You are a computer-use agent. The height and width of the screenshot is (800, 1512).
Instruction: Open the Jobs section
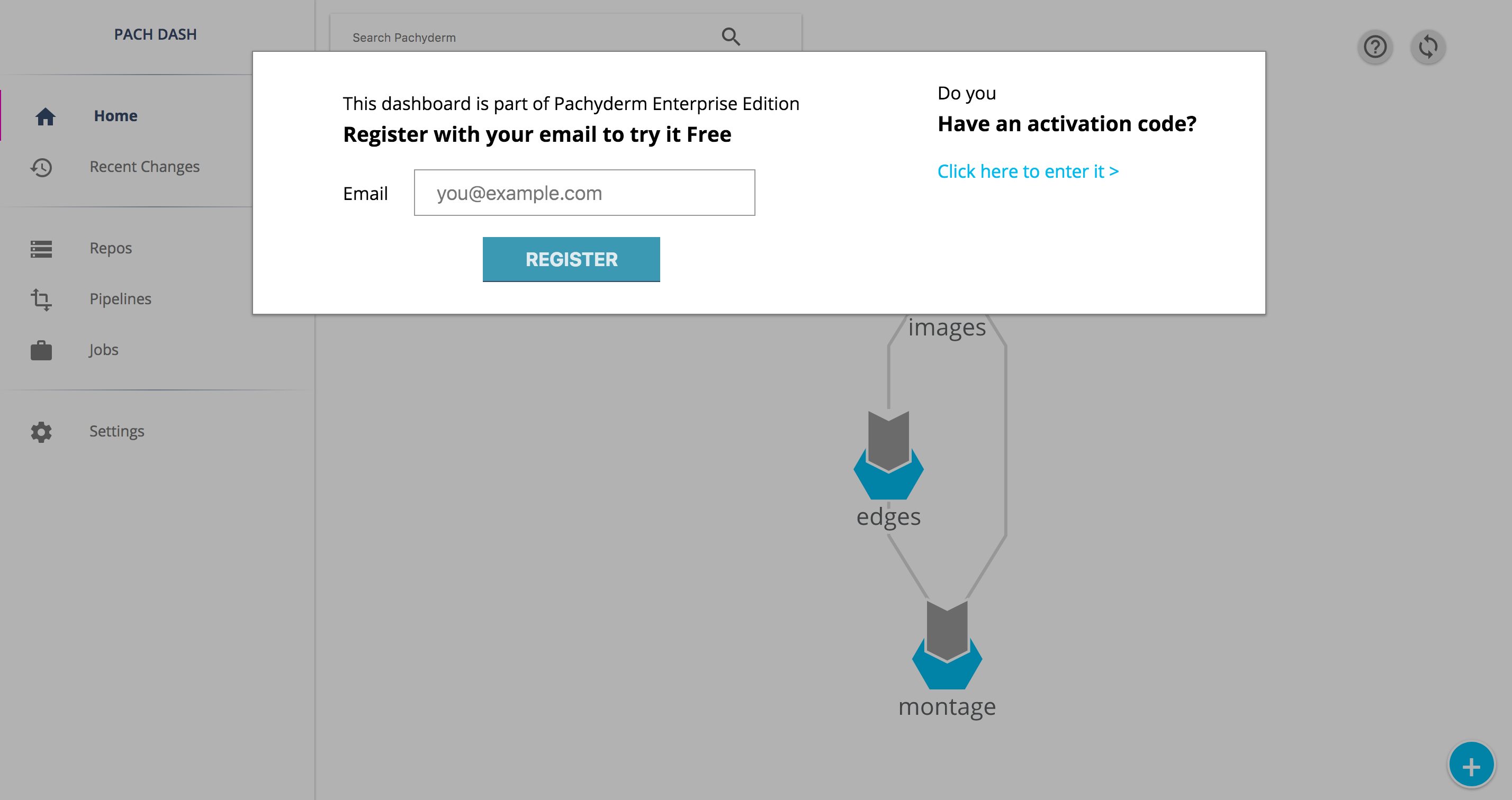coord(104,350)
